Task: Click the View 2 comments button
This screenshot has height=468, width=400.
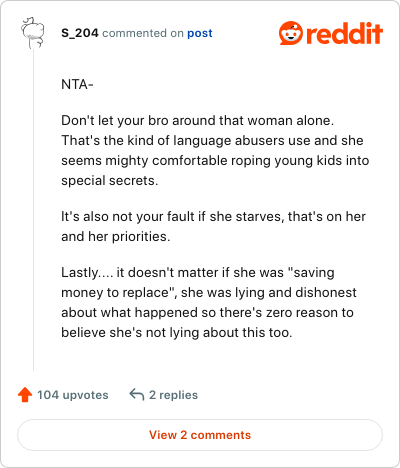Action: 200,435
